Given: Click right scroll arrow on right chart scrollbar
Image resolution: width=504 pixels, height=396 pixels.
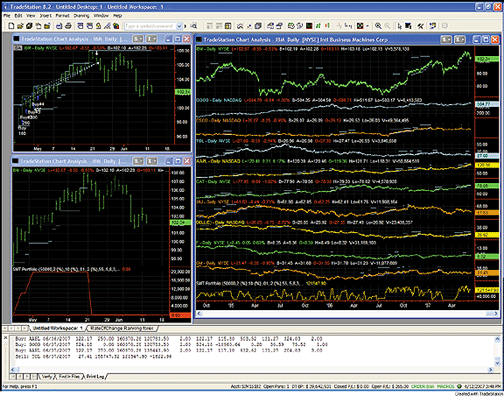Looking at the screenshot, I should click(495, 314).
